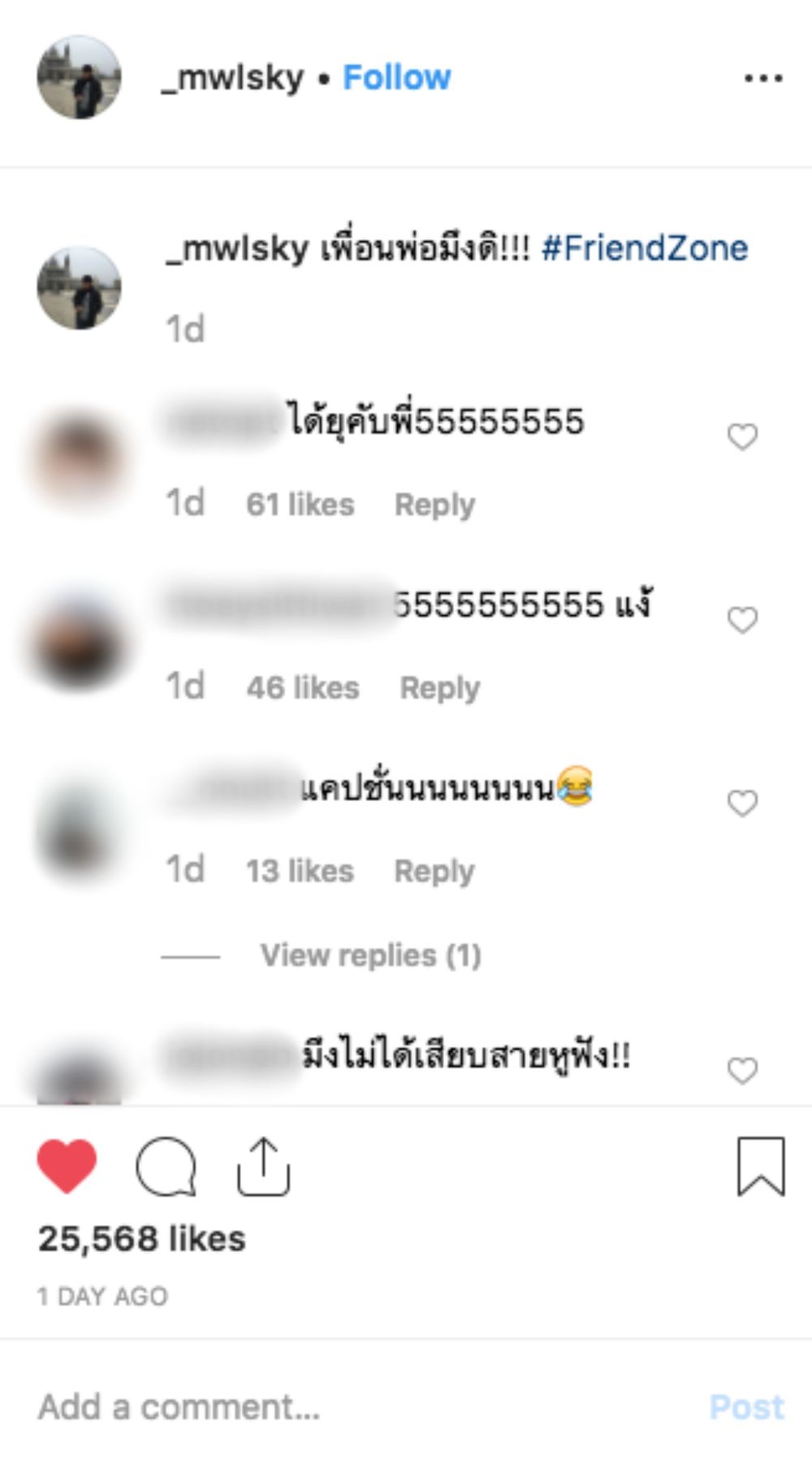Like the comment with 61 likes
This screenshot has height=1464, width=812.
[742, 437]
